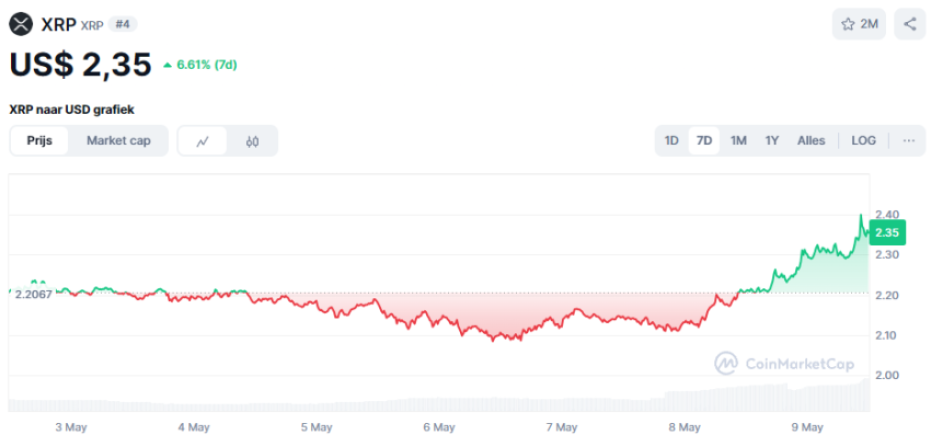Choose the 1Y time range
931x435 pixels.
click(x=772, y=141)
